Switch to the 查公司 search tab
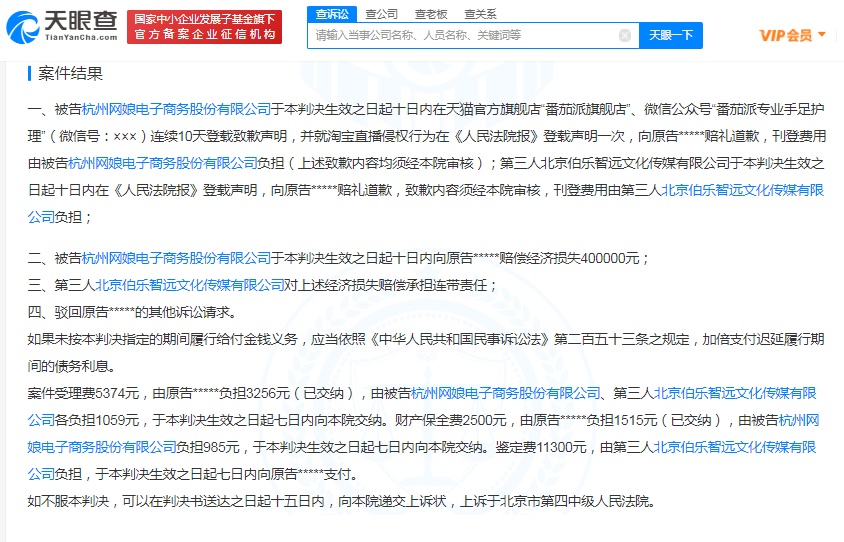The width and height of the screenshot is (844, 542). (x=382, y=14)
